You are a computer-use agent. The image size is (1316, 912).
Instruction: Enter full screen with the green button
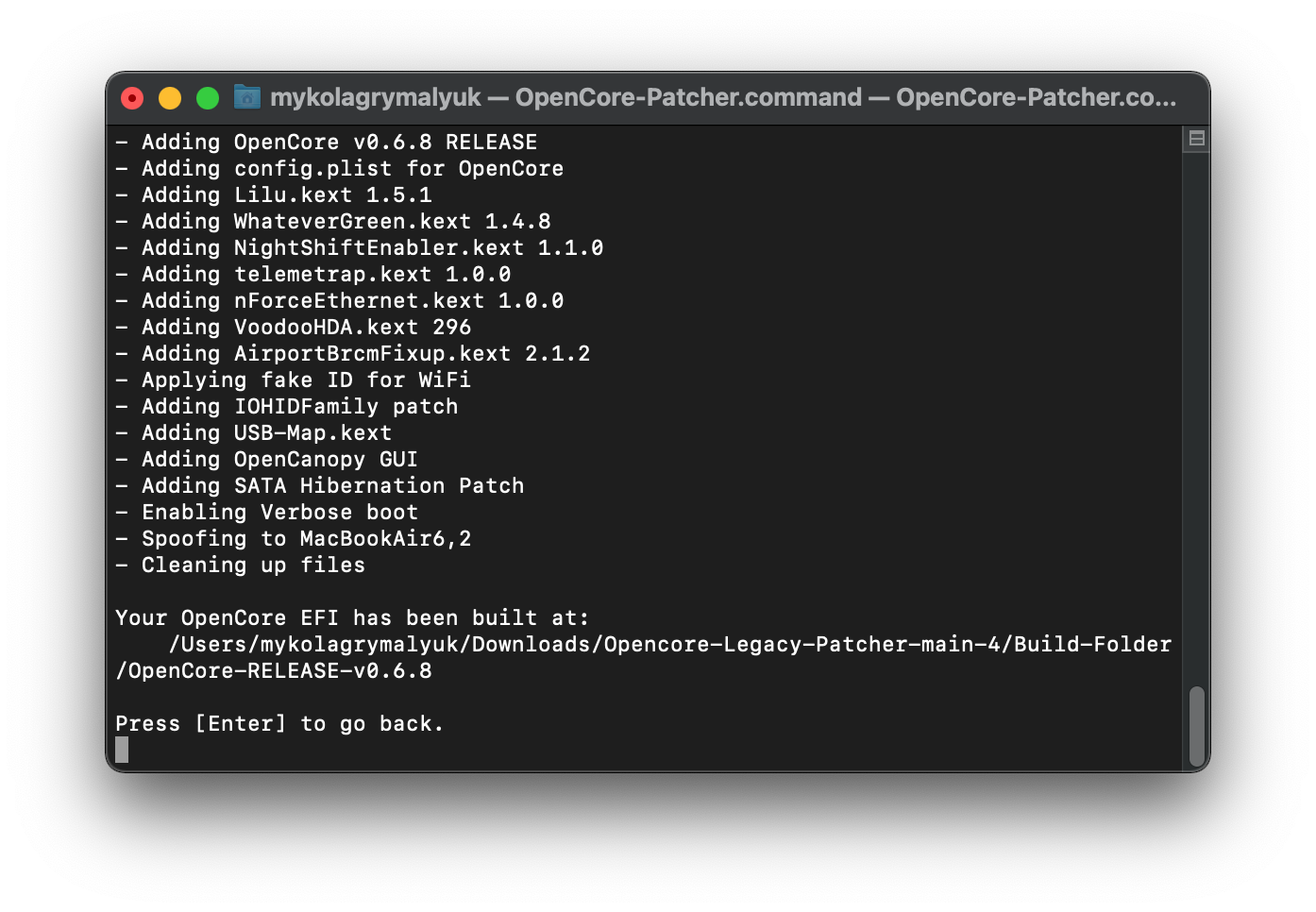coord(208,98)
